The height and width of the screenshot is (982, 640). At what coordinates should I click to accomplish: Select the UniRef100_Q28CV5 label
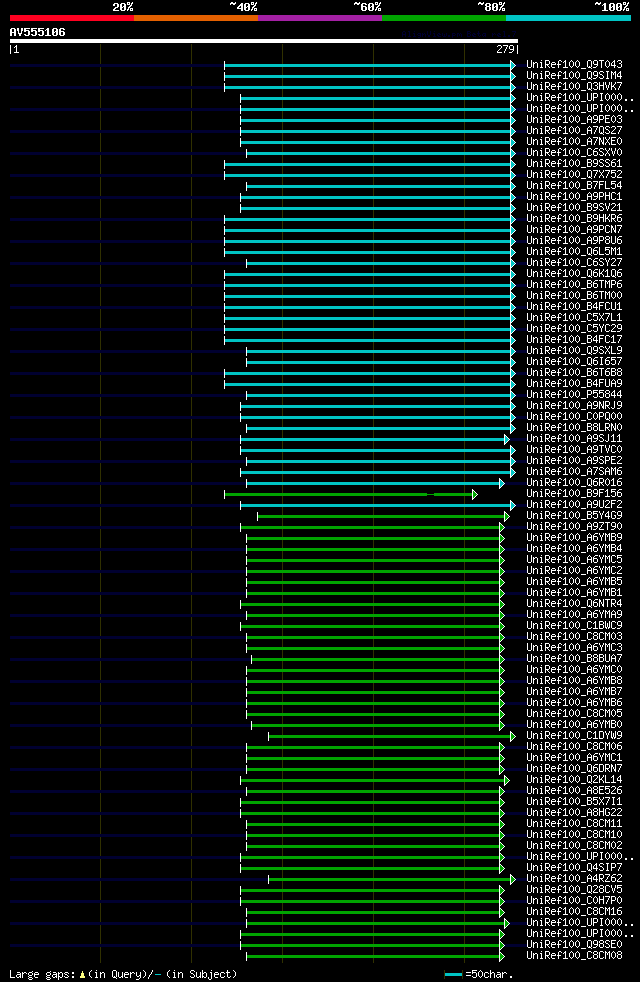pyautogui.click(x=574, y=891)
